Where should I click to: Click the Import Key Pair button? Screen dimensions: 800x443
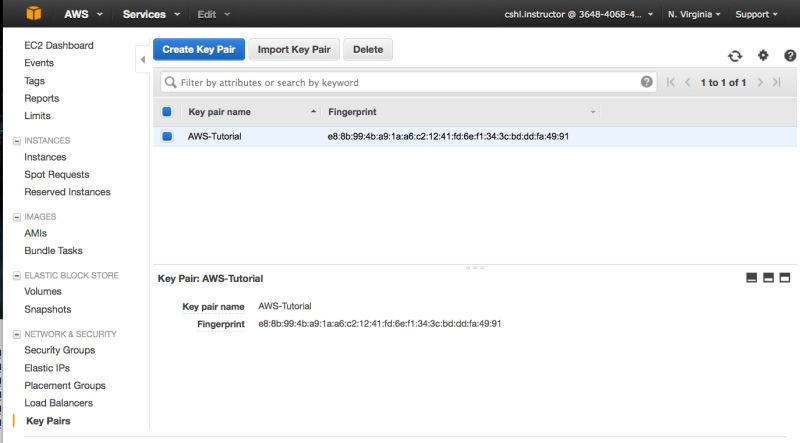294,50
